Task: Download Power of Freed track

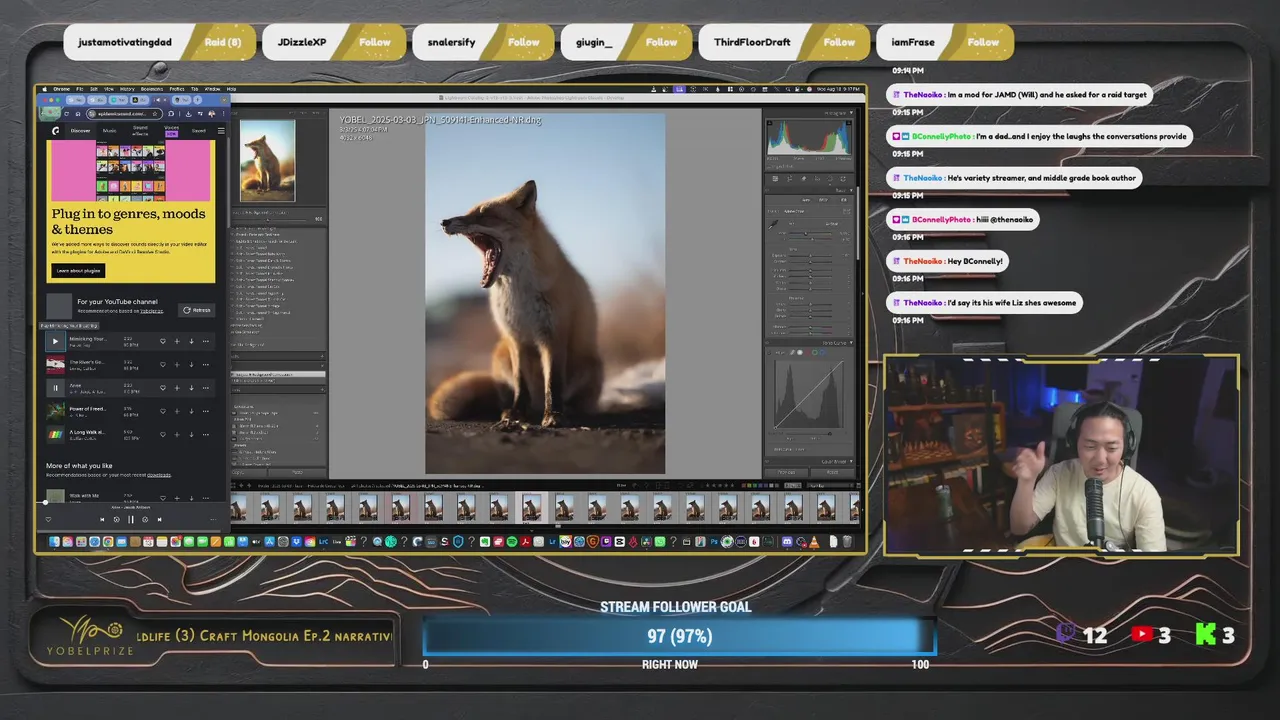Action: click(x=191, y=411)
